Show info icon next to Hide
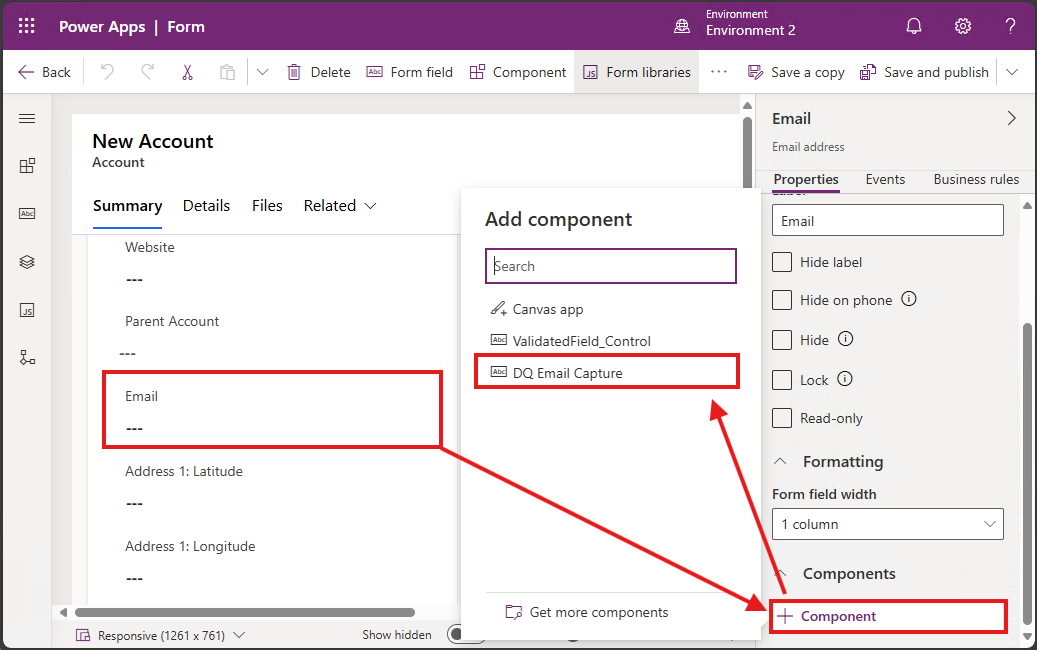This screenshot has height=650, width=1037. pos(845,339)
